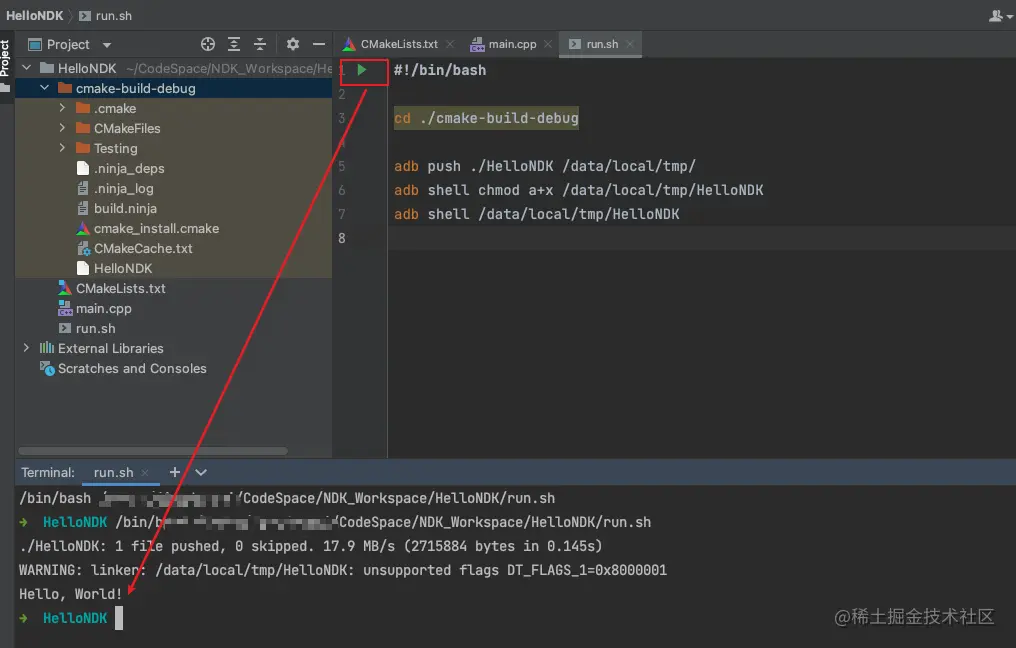Open the user account icon menu

click(1000, 16)
